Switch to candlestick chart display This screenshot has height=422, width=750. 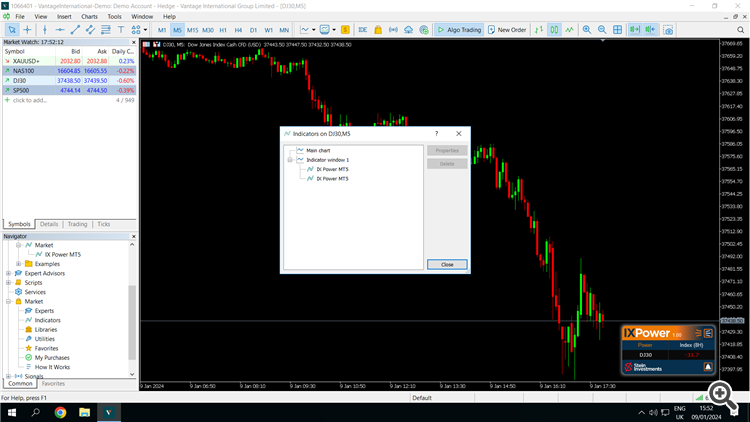click(x=554, y=30)
